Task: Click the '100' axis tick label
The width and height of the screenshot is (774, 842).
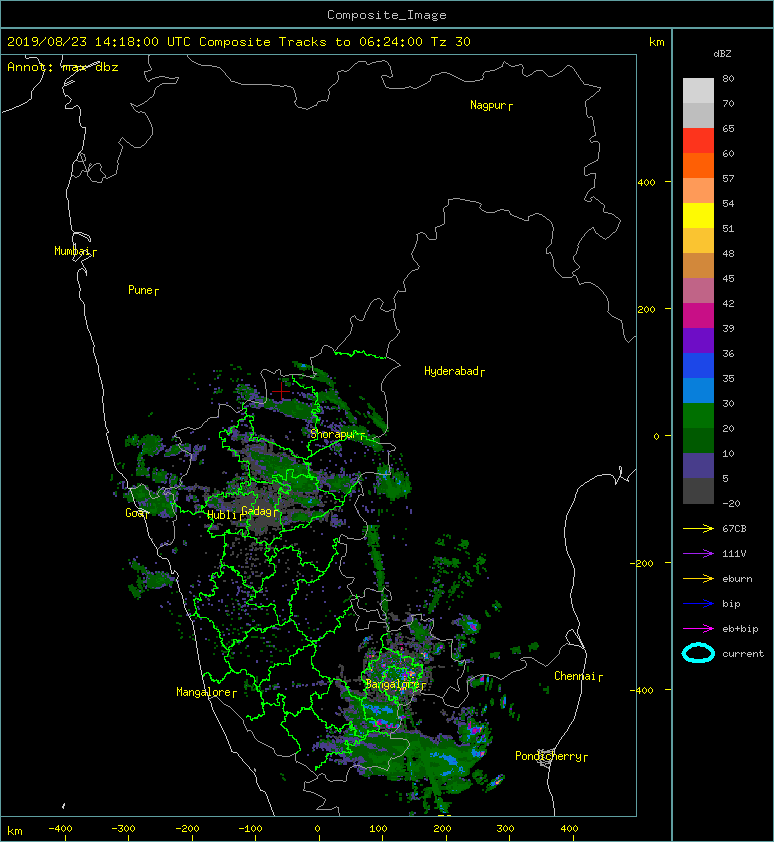Action: point(378,829)
